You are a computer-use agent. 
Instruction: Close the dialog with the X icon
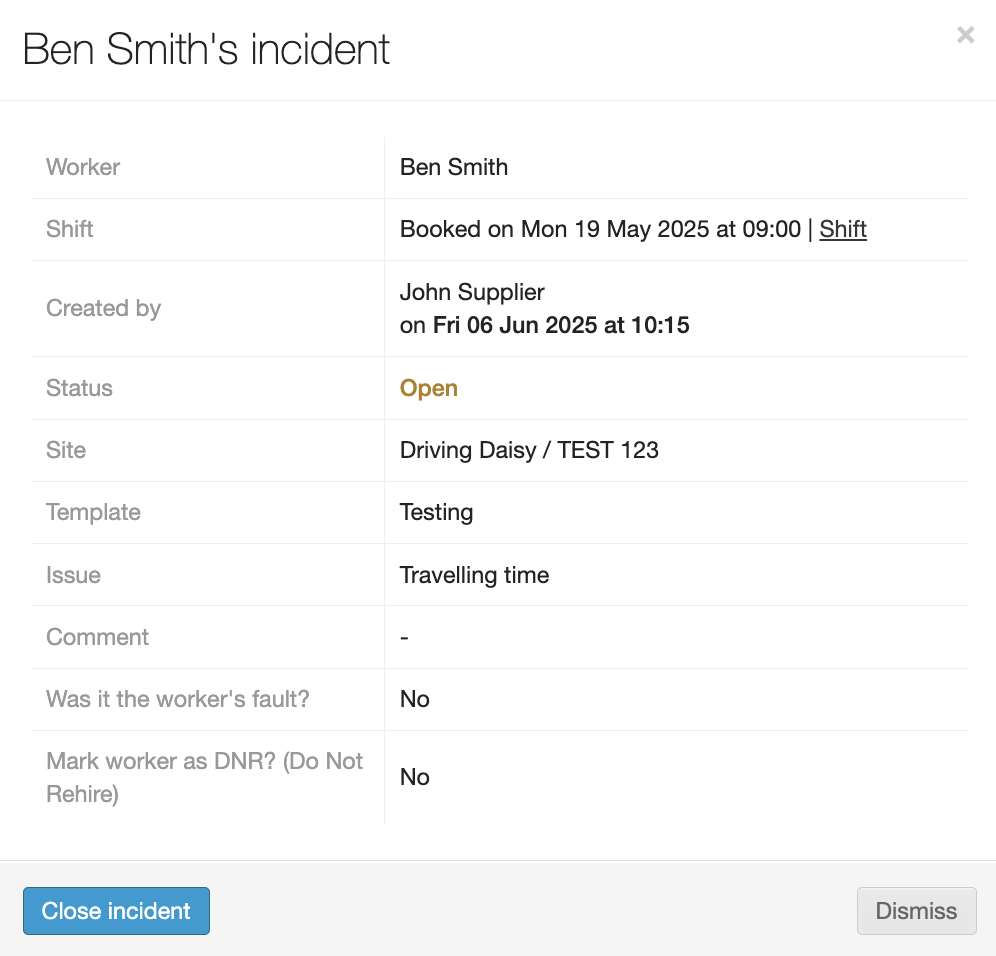click(965, 36)
